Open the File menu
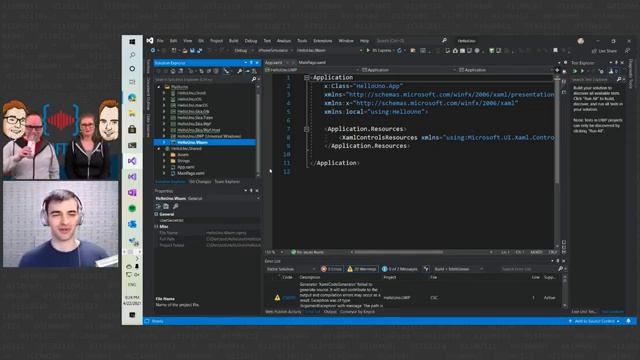The height and width of the screenshot is (360, 640). [x=160, y=41]
